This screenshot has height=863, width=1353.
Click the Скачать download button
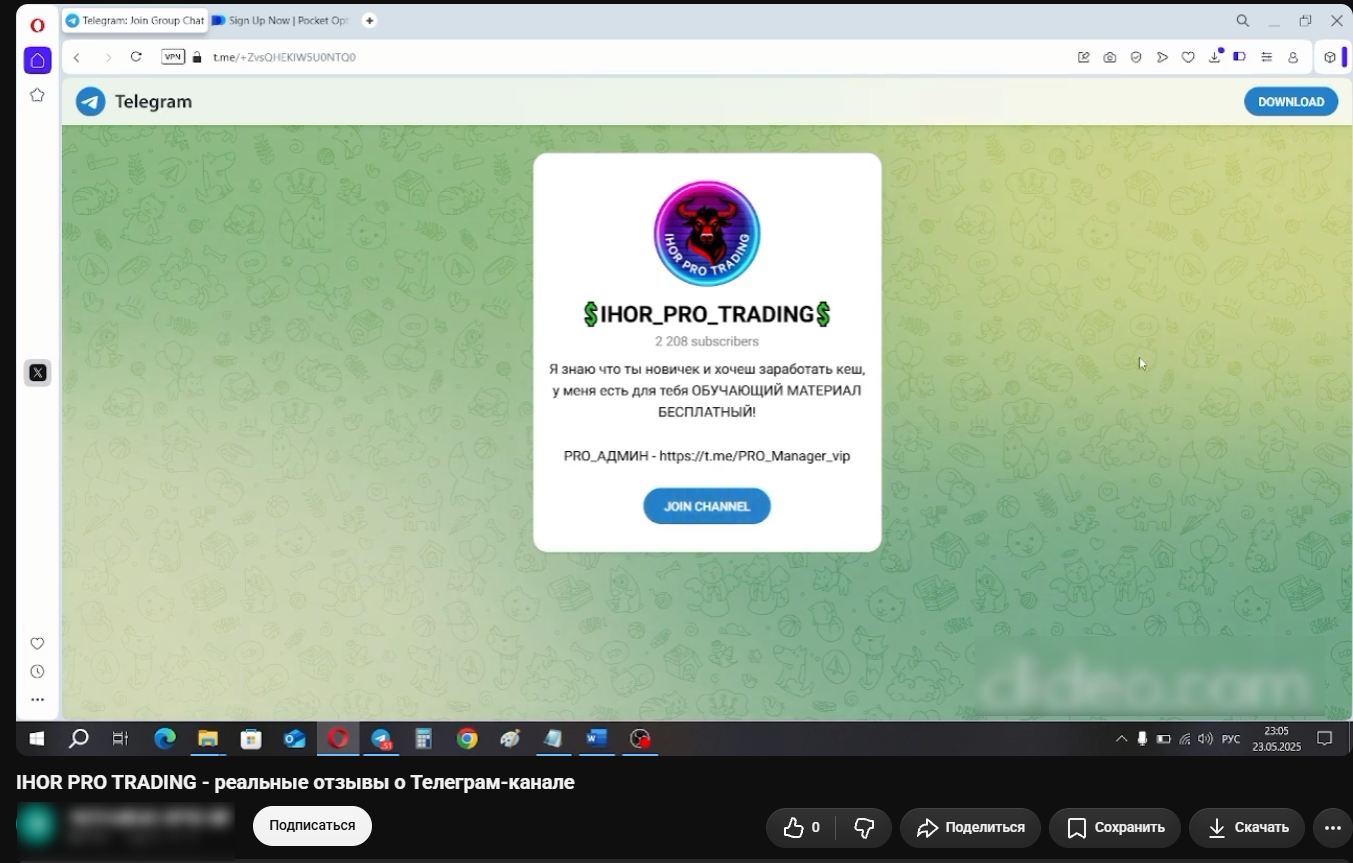point(1247,828)
